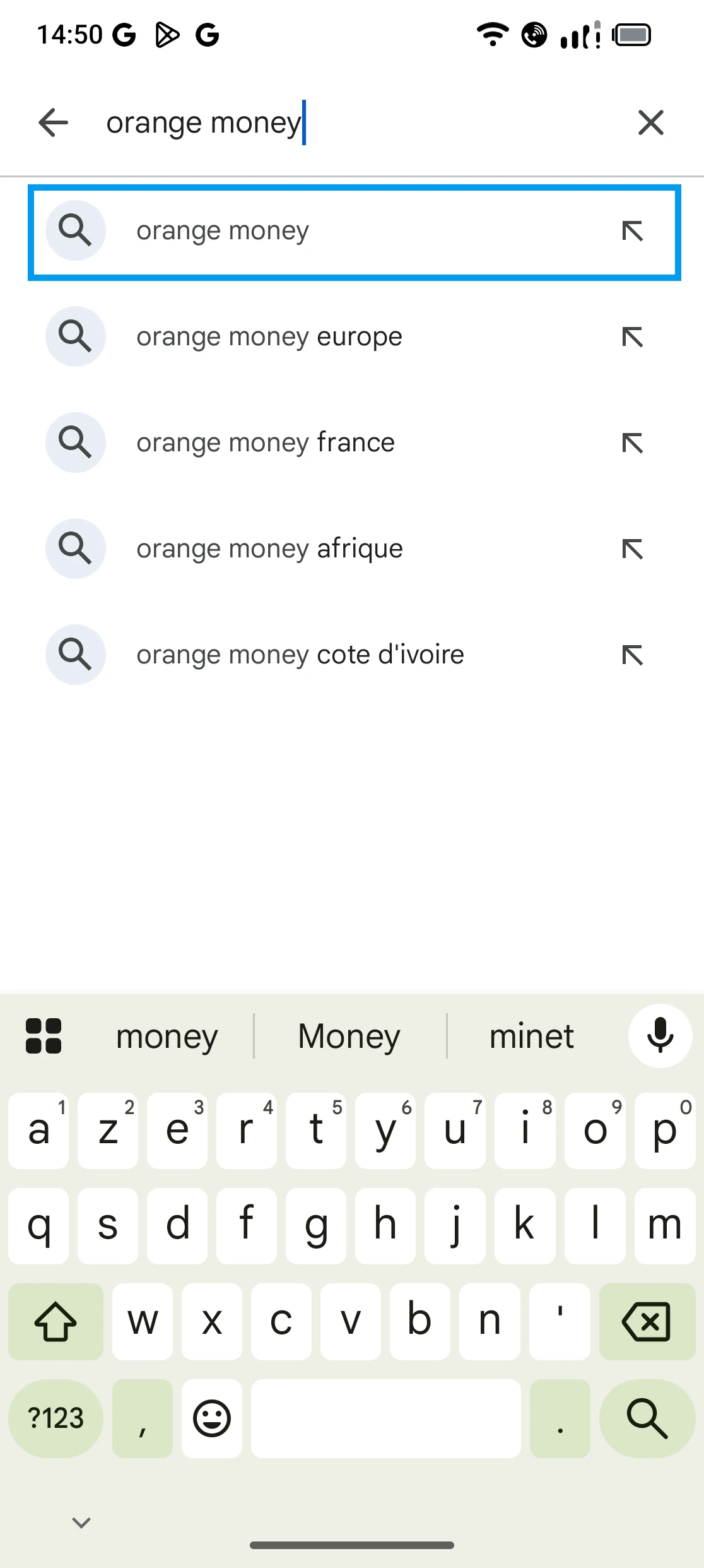Select the highlighted 'orange money' suggestion
This screenshot has height=1568, width=704.
(x=223, y=231)
